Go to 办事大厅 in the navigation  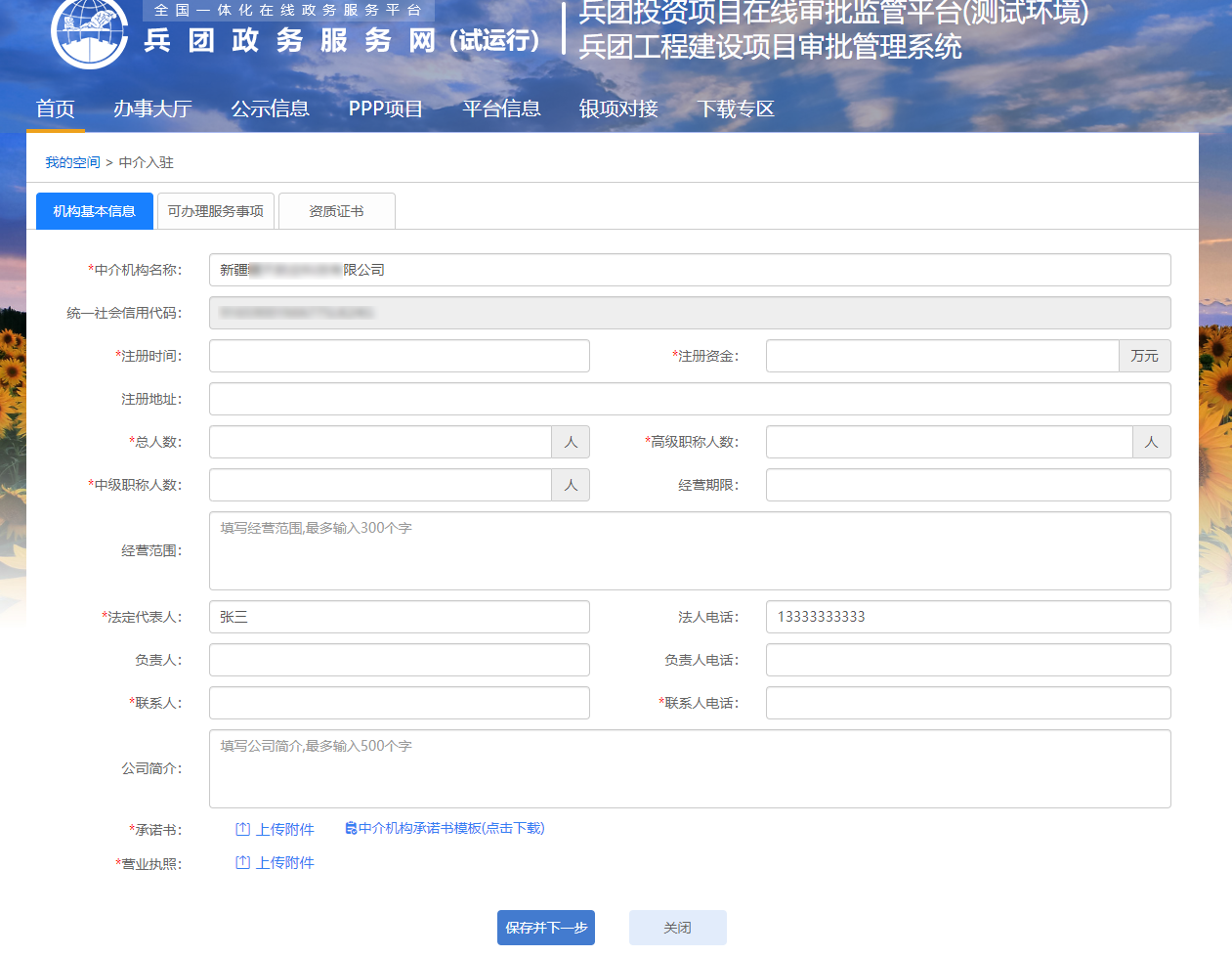click(x=152, y=109)
